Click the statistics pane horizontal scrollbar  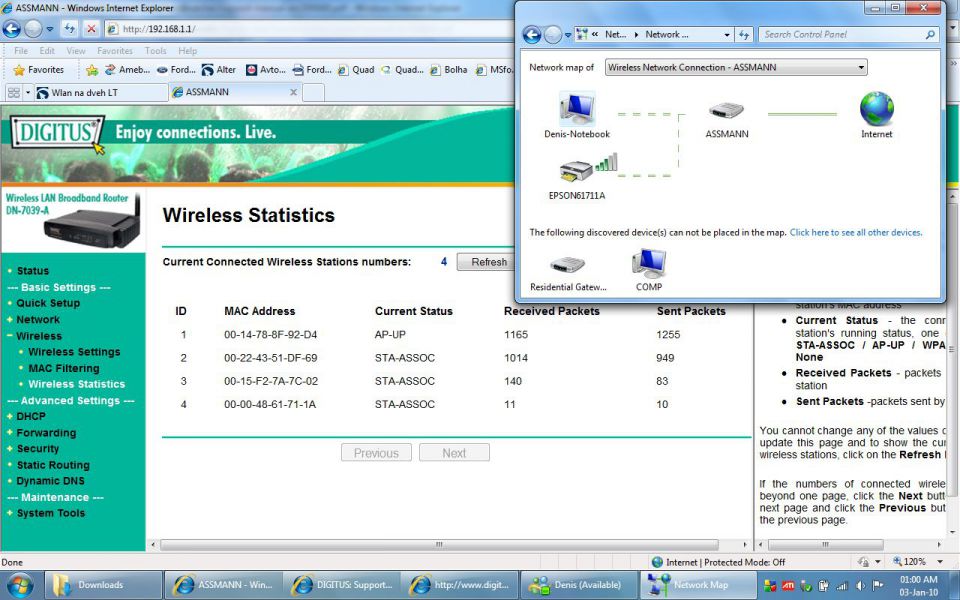tap(439, 544)
